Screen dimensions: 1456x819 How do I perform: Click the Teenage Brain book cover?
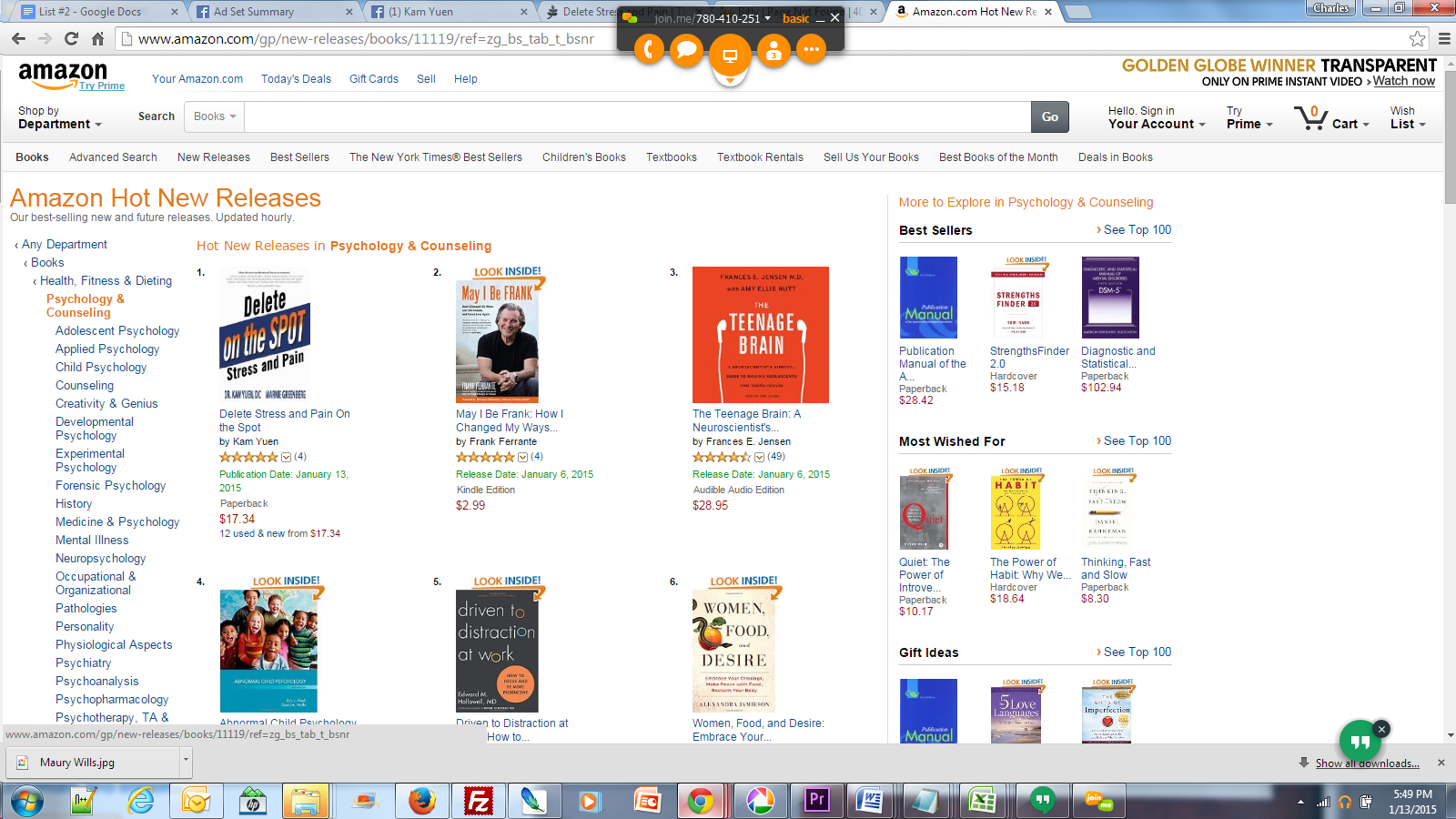point(761,335)
